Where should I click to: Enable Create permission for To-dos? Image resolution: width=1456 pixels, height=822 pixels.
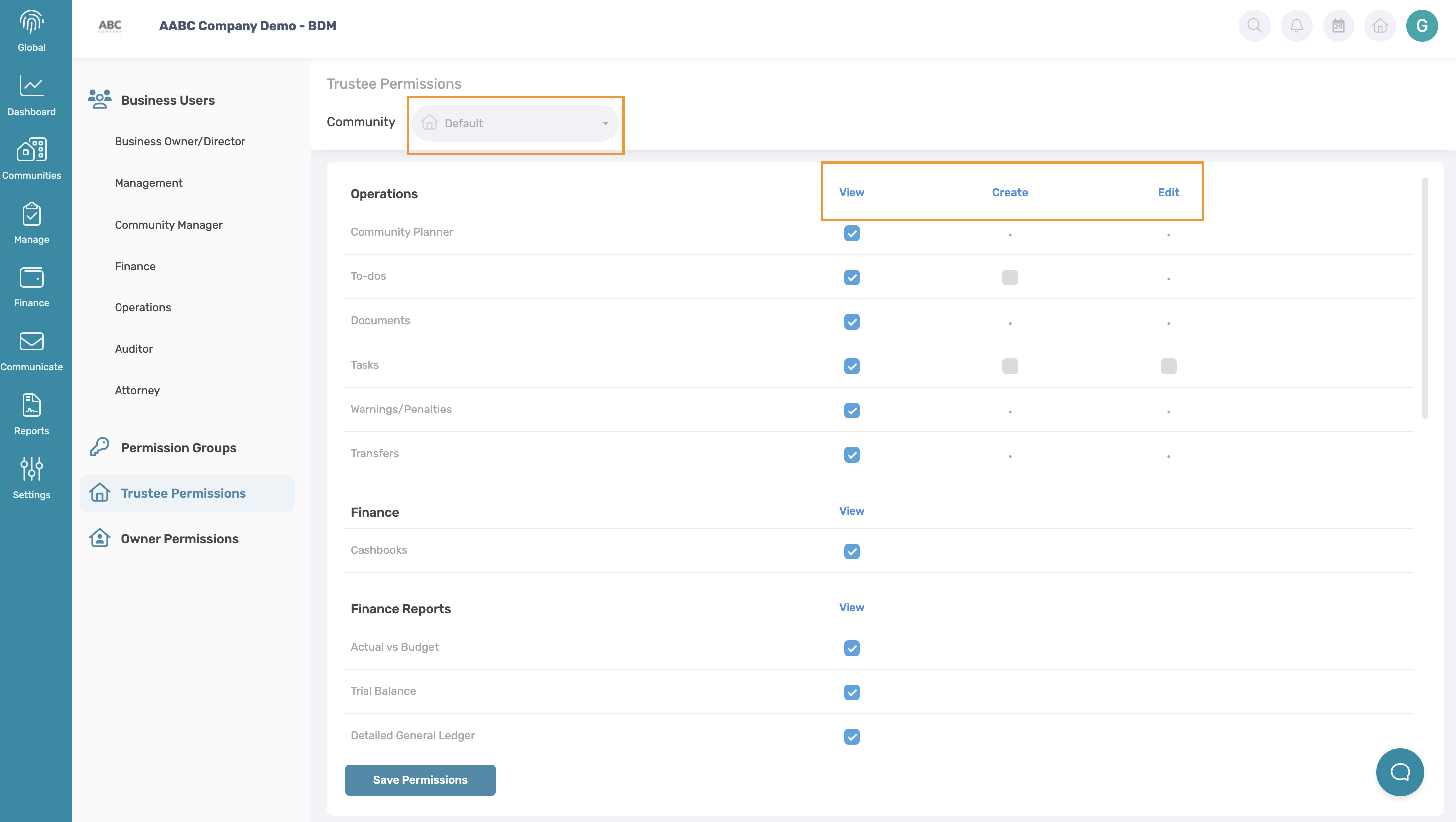click(x=1009, y=277)
